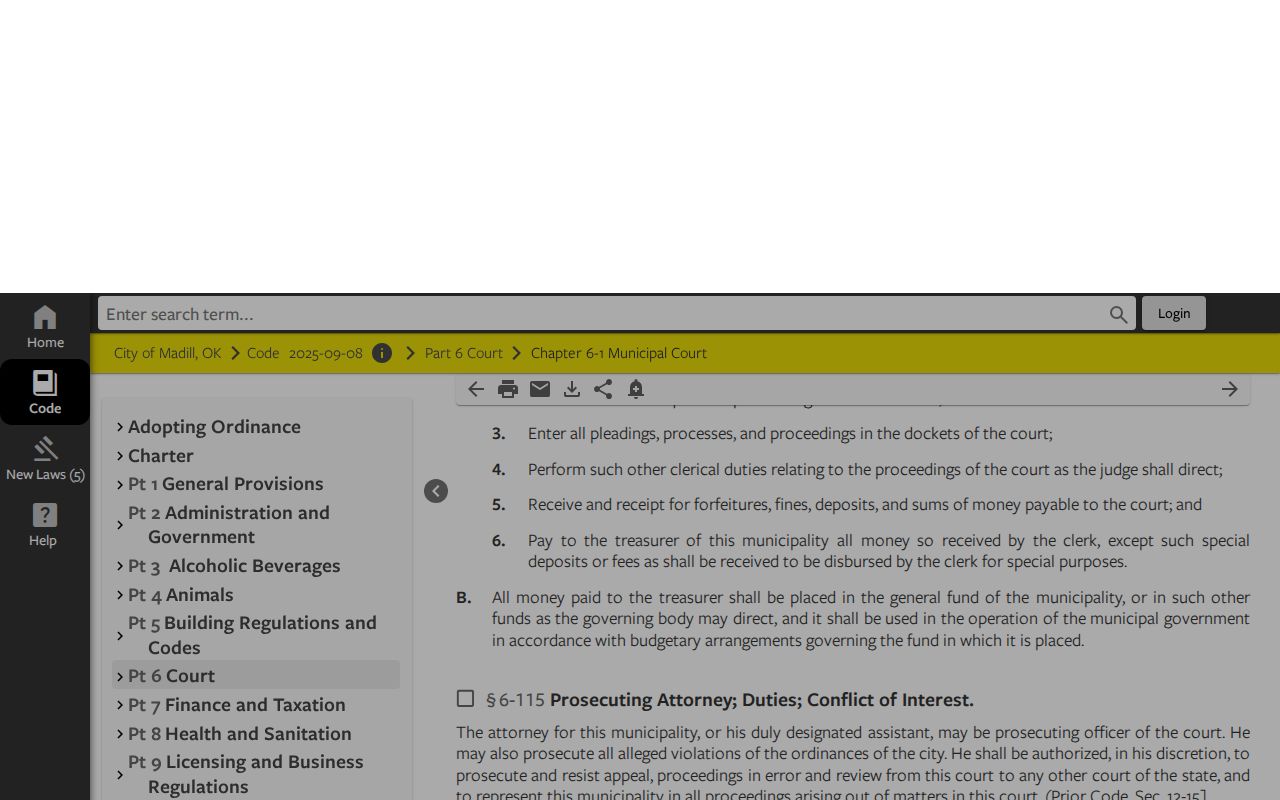
Task: Share this chapter
Action: coord(603,389)
